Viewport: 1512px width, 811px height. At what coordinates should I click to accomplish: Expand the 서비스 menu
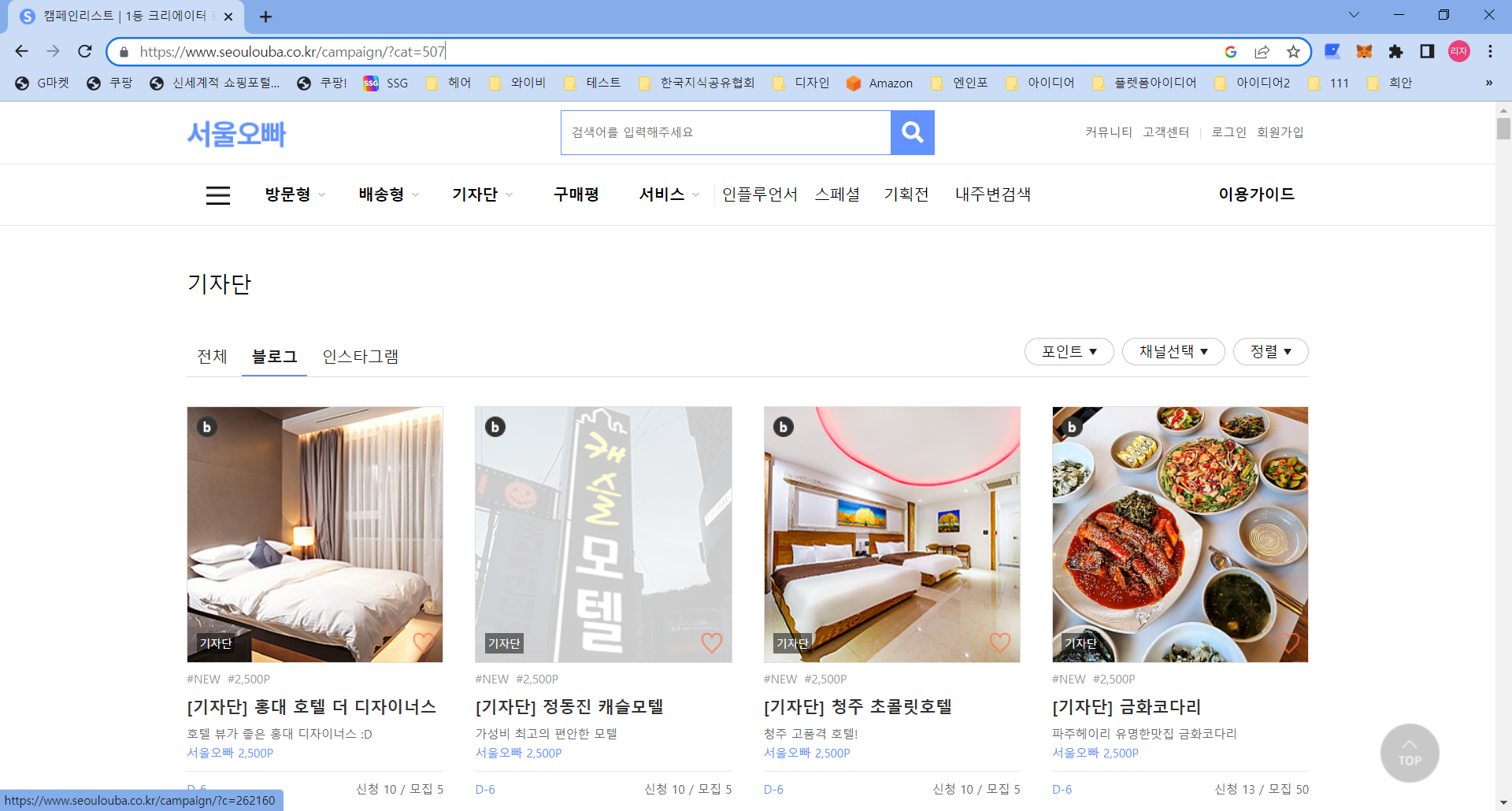coord(669,194)
